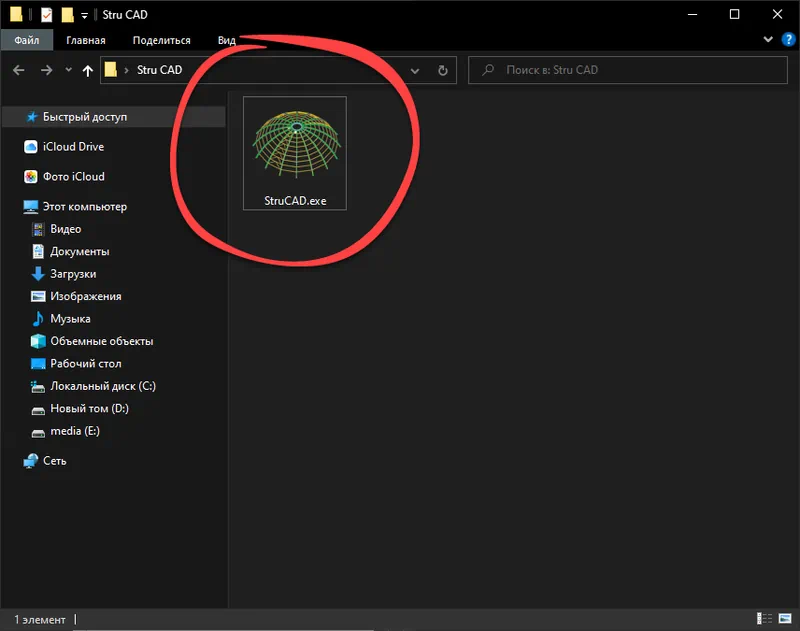800x631 pixels.
Task: Click the title bar folder system icon
Action: 16,15
